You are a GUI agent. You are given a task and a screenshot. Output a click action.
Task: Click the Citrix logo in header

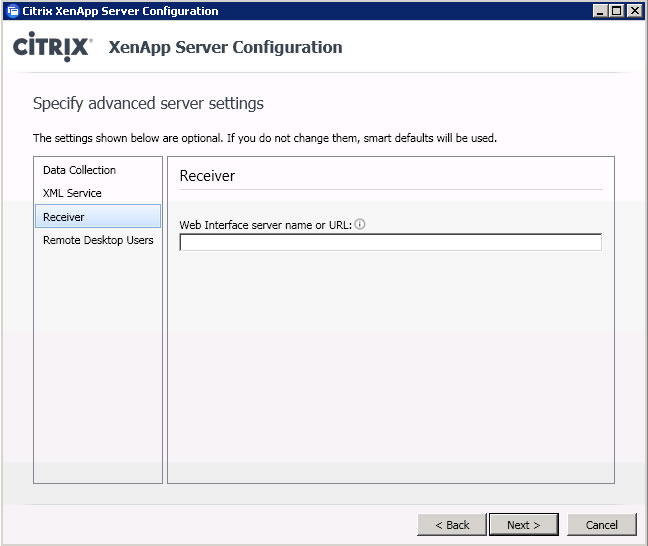[x=52, y=47]
